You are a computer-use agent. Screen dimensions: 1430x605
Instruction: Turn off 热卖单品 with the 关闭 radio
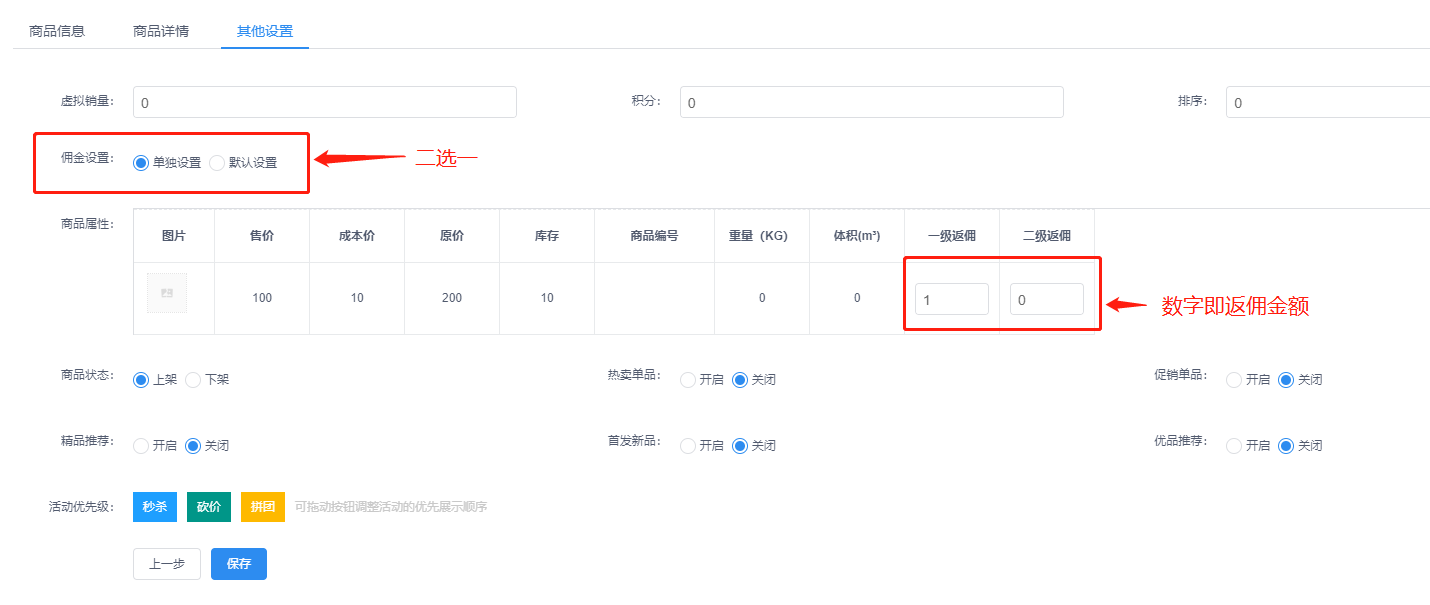(x=740, y=380)
